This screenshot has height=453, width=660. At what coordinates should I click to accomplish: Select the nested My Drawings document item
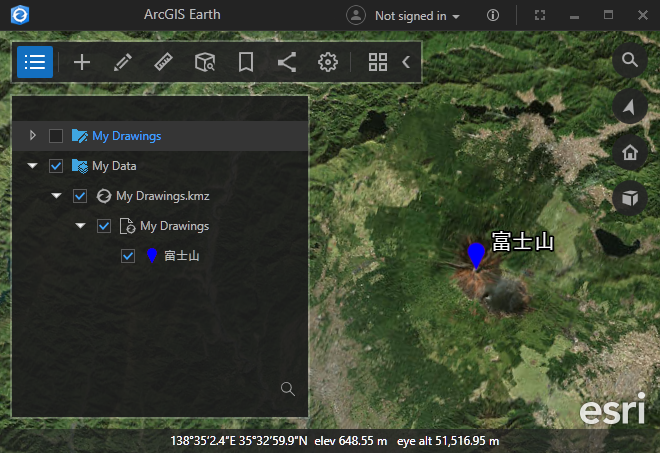174,226
